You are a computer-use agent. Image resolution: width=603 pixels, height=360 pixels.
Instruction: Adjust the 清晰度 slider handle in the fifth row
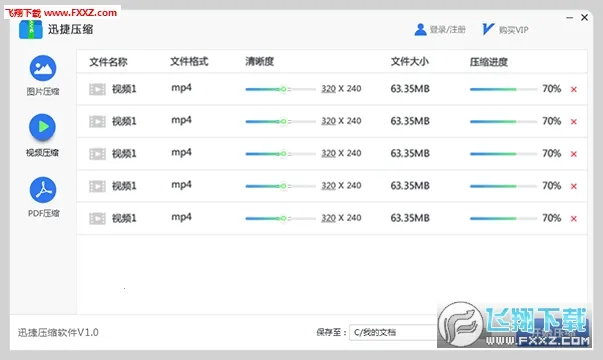(x=283, y=218)
